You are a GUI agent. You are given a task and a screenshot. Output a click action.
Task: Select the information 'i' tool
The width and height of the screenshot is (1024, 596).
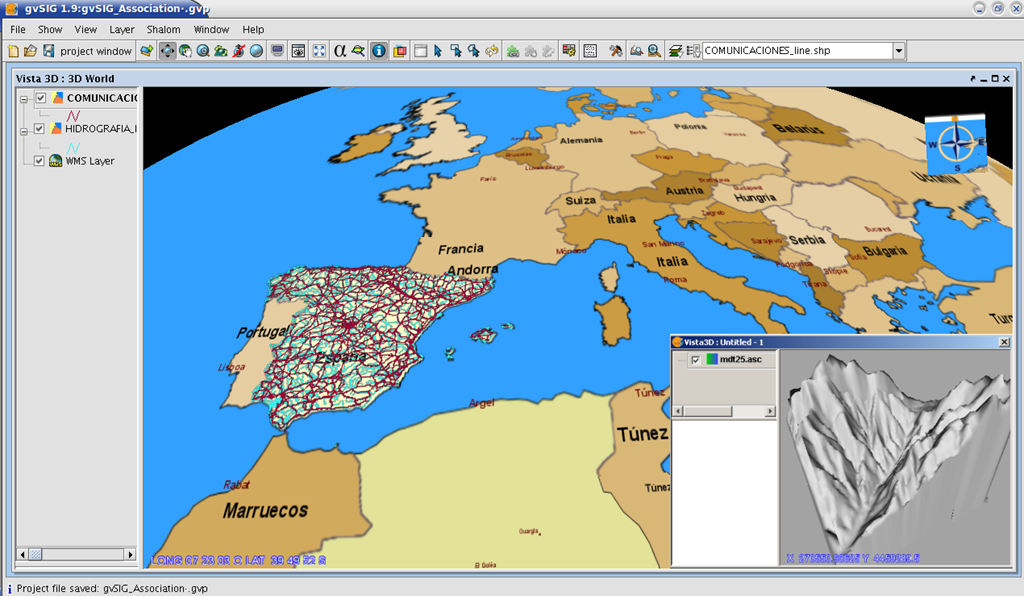379,51
